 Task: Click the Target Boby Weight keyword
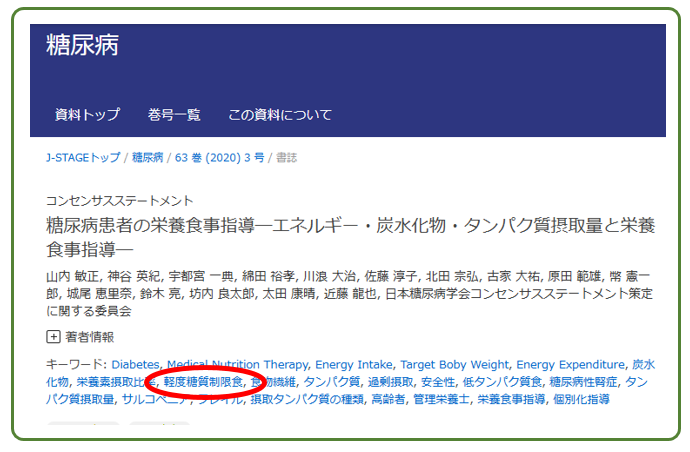454,364
